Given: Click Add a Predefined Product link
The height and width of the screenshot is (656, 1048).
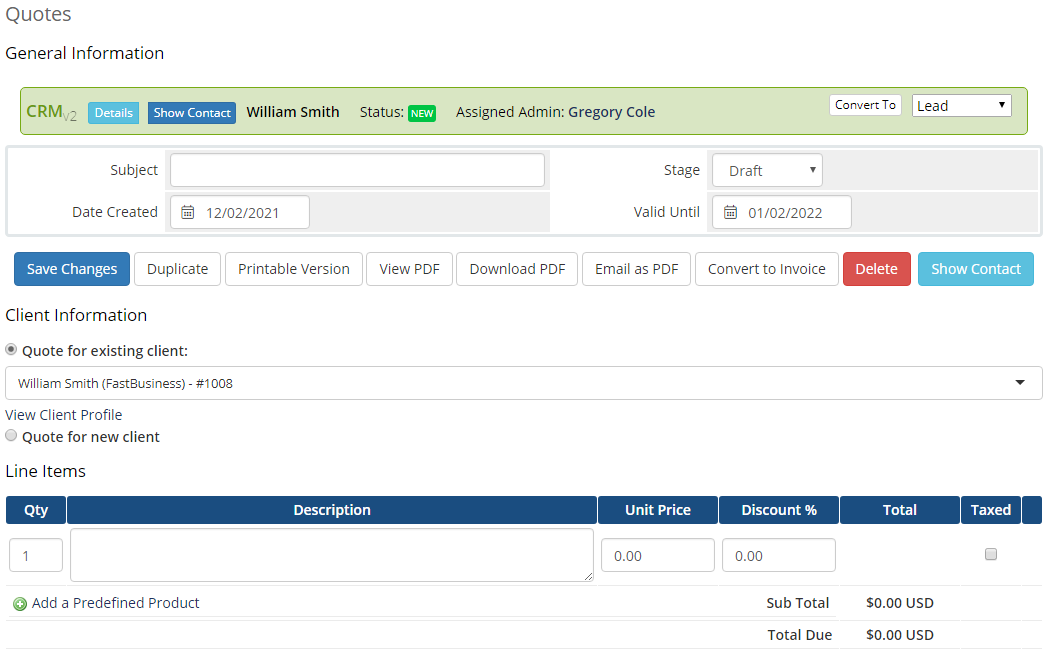Looking at the screenshot, I should tap(116, 603).
